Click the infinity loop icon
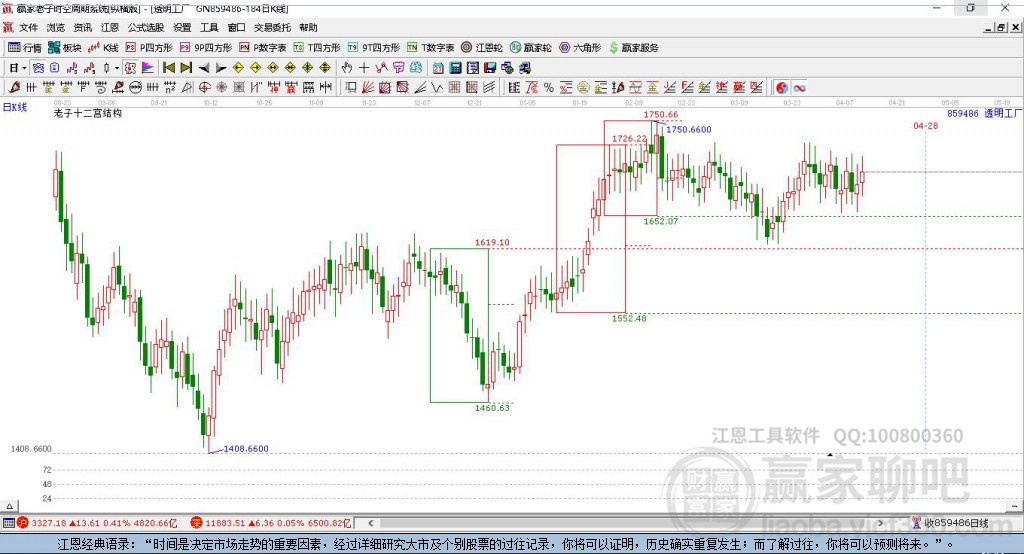The height and width of the screenshot is (554, 1024). pyautogui.click(x=799, y=88)
